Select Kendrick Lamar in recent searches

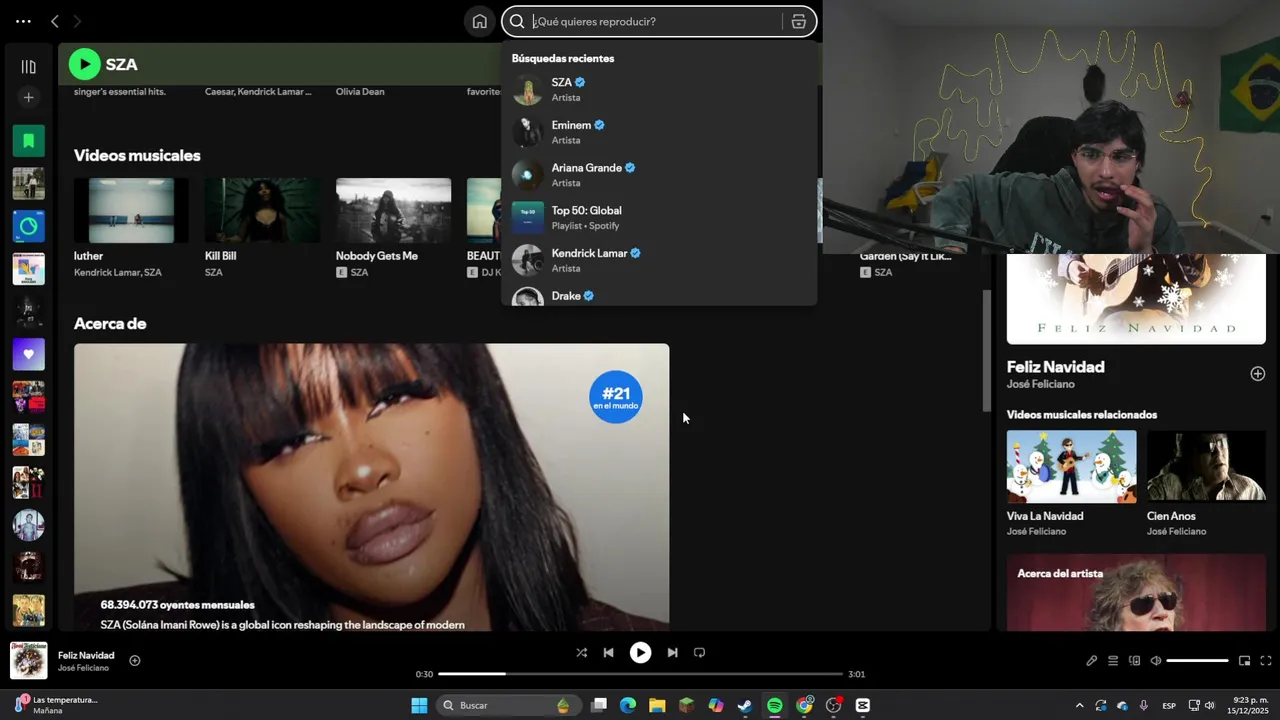(659, 260)
